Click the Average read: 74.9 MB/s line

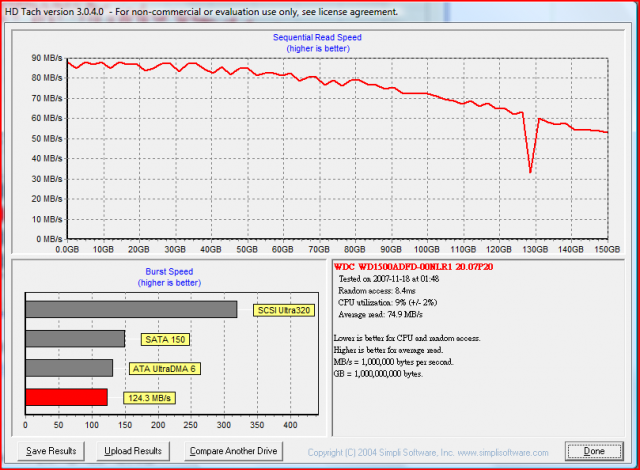coord(380,314)
